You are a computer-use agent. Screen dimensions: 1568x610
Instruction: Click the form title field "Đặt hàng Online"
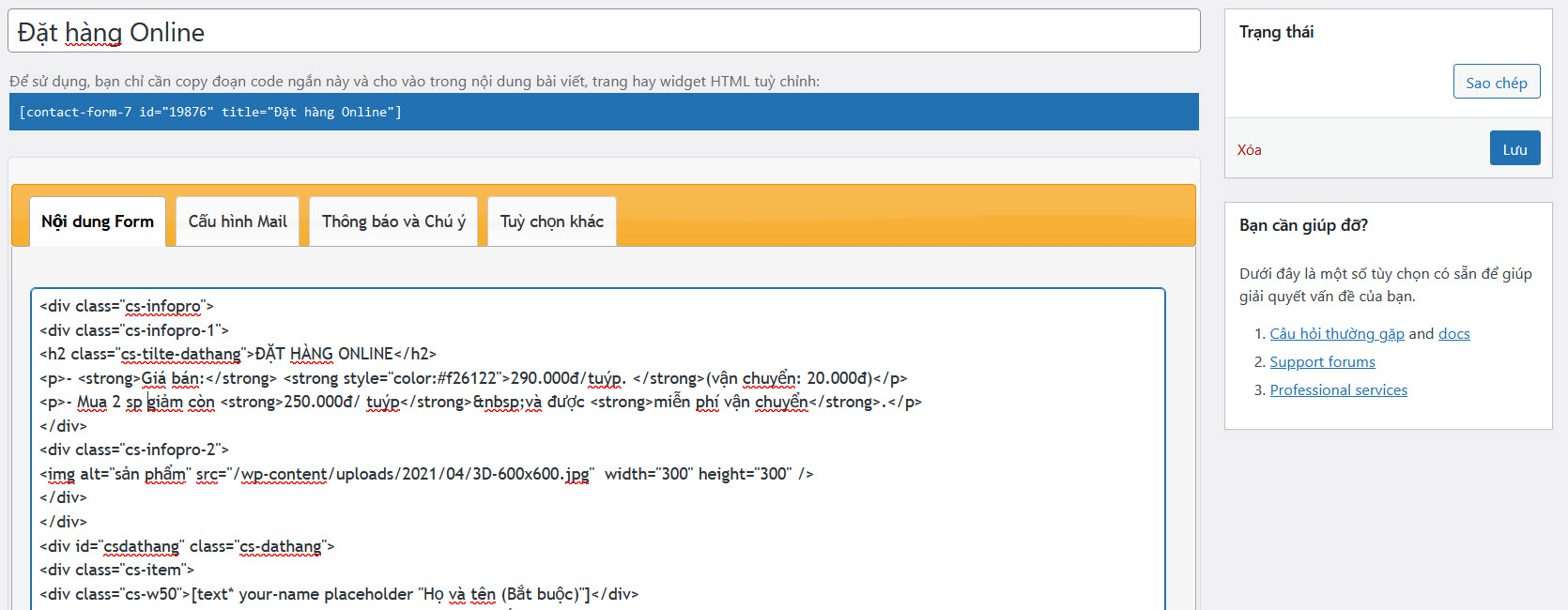click(603, 32)
